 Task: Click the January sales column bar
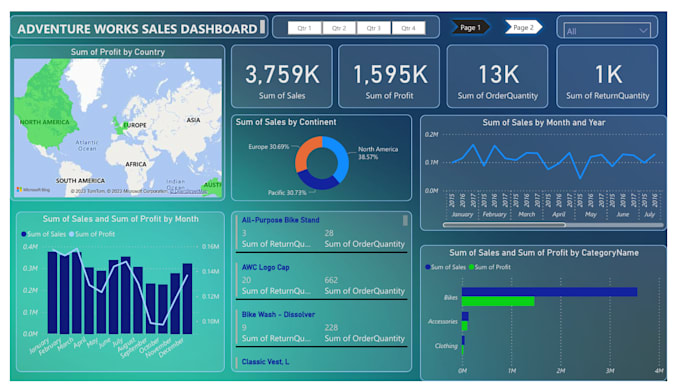pos(52,293)
